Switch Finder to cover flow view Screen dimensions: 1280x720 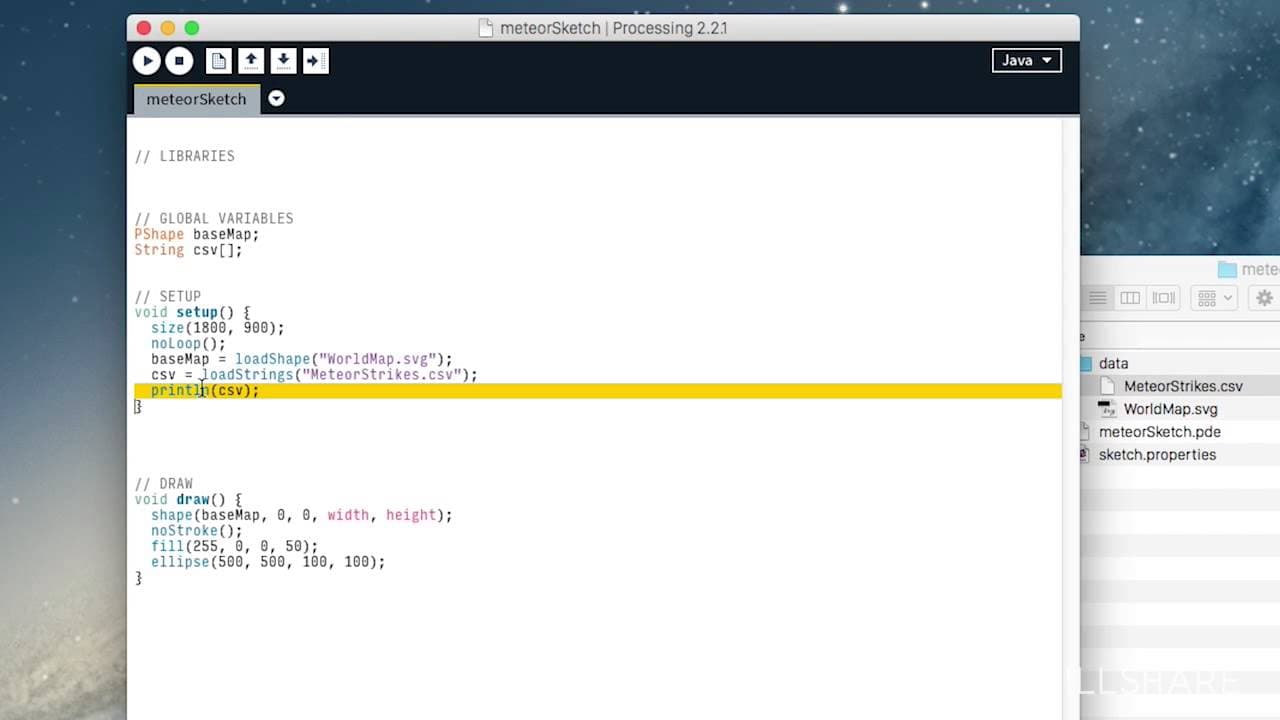coord(1163,298)
